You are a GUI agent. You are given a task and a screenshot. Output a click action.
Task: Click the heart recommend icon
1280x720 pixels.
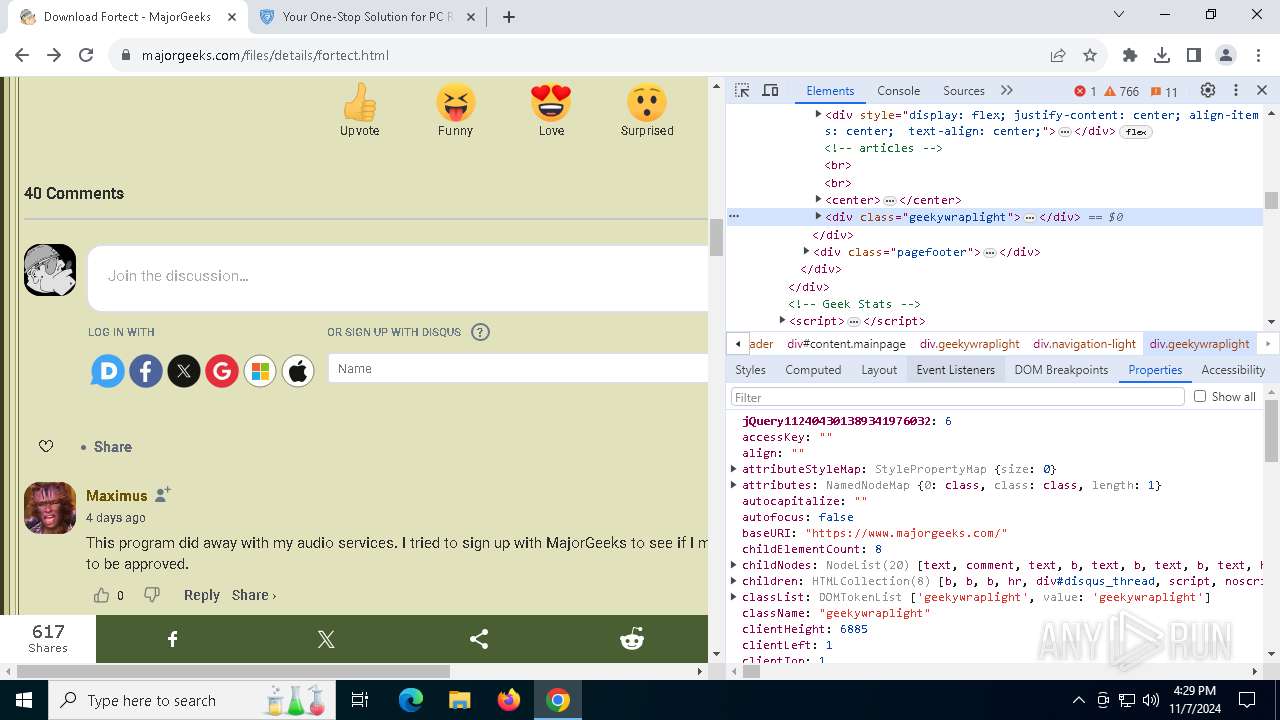tap(46, 447)
